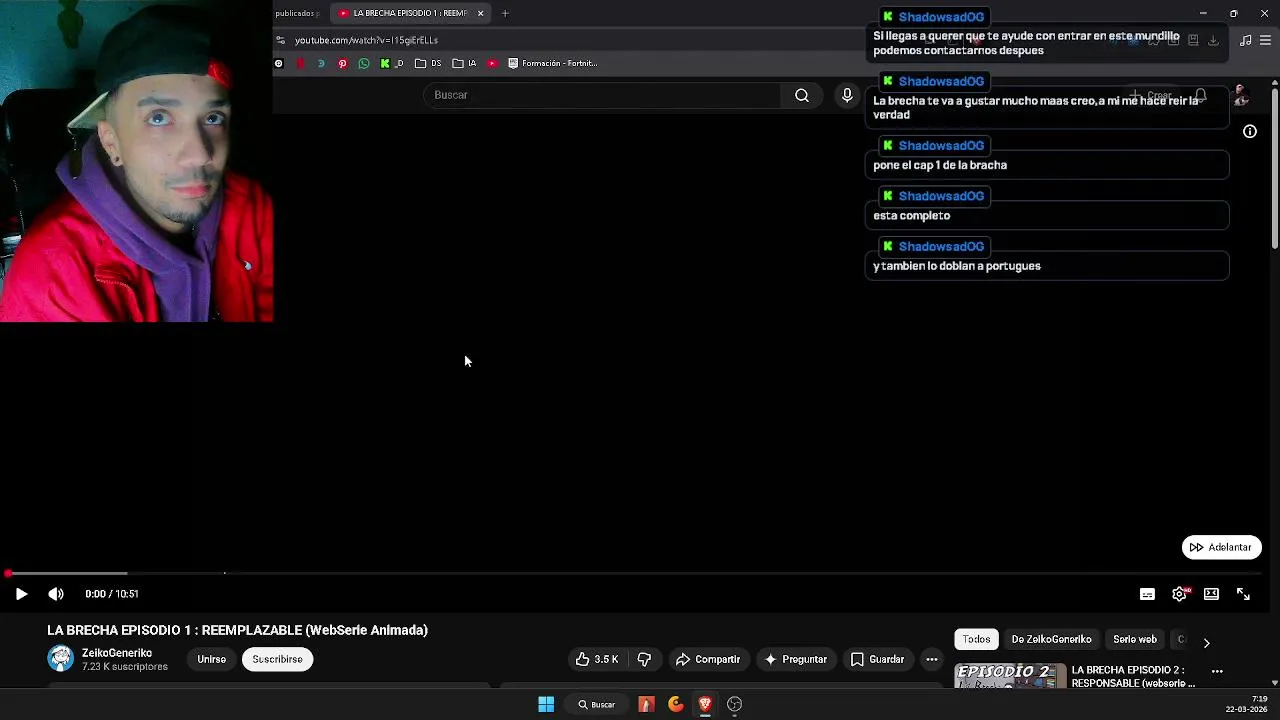This screenshot has height=720, width=1280.
Task: Open the video settings gear
Action: [x=1180, y=594]
